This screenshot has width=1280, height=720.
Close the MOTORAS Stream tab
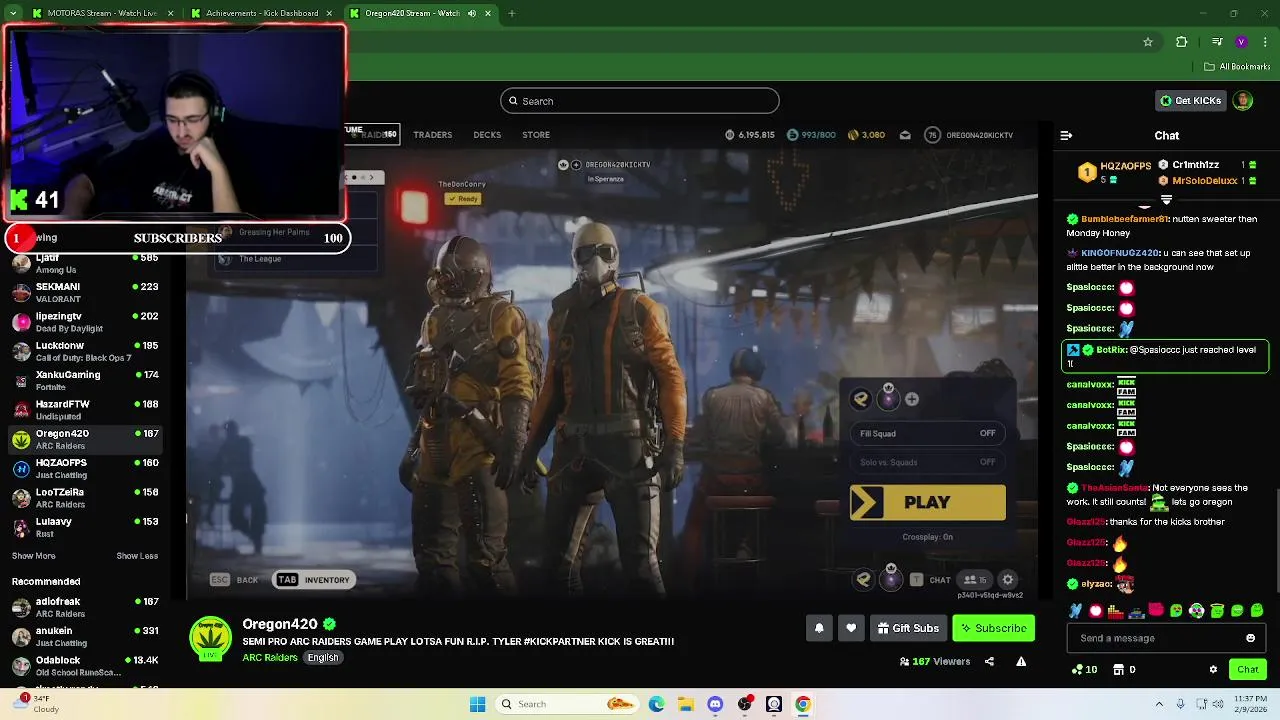170,13
